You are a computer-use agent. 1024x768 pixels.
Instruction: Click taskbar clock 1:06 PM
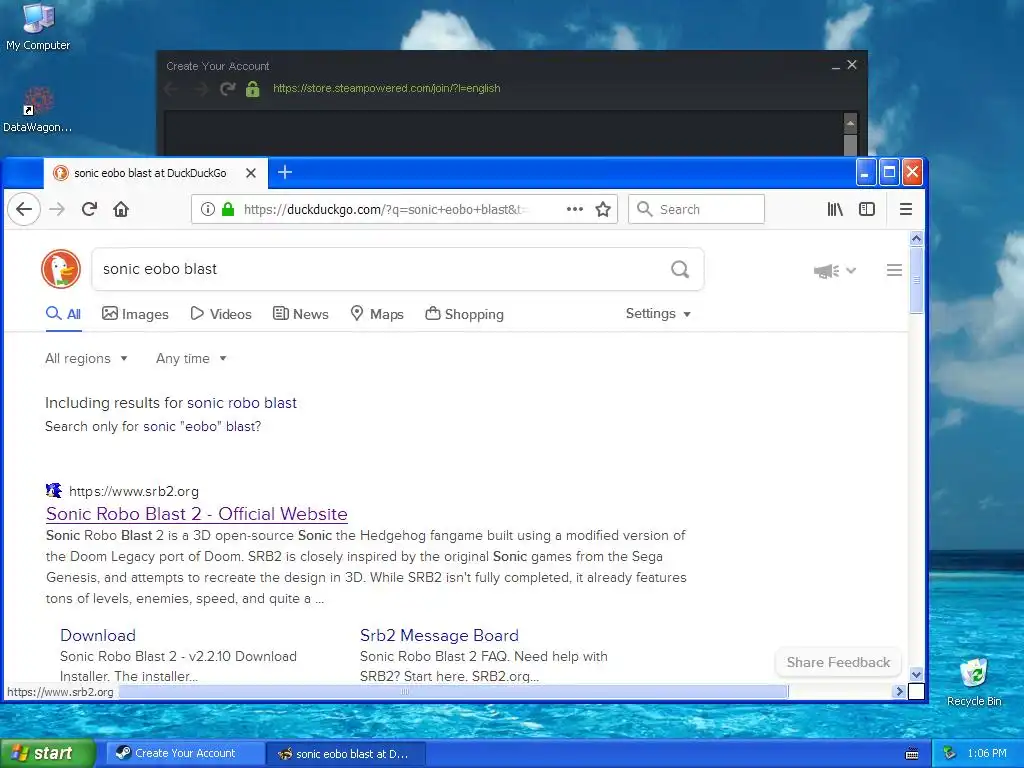[987, 754]
